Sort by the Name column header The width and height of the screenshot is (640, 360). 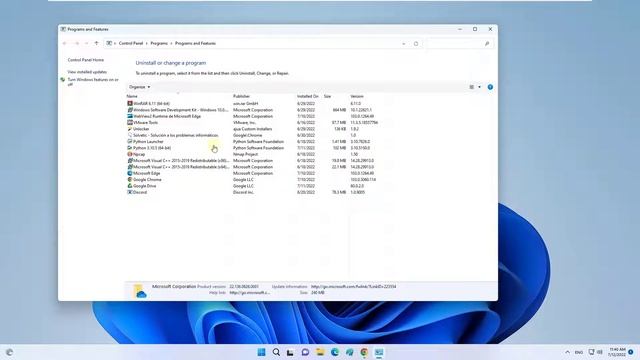(x=132, y=96)
